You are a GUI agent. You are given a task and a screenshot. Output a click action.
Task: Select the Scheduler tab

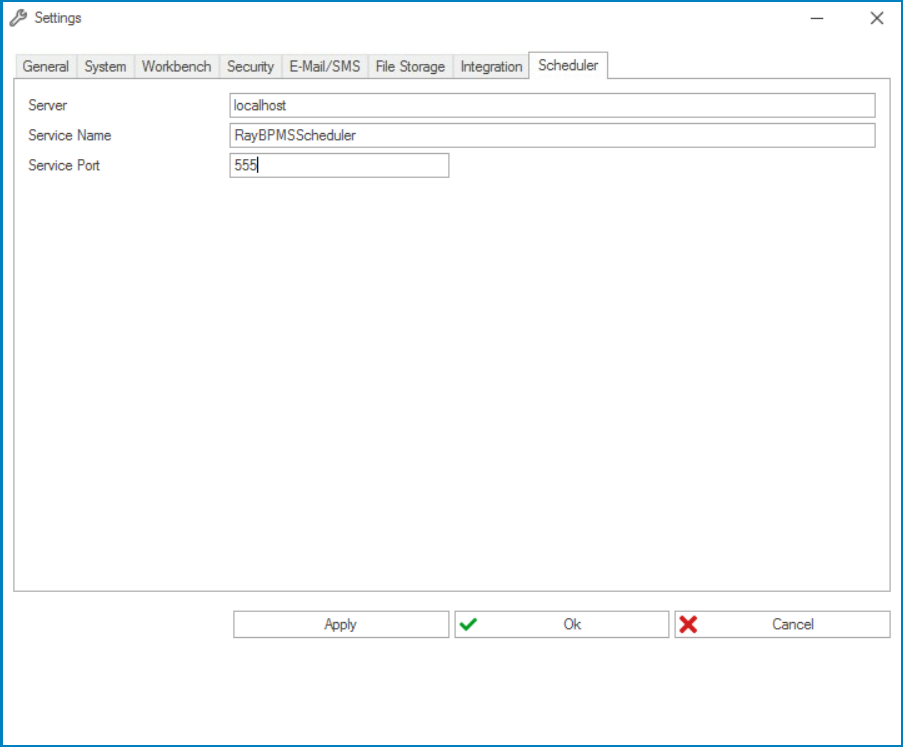coord(568,65)
